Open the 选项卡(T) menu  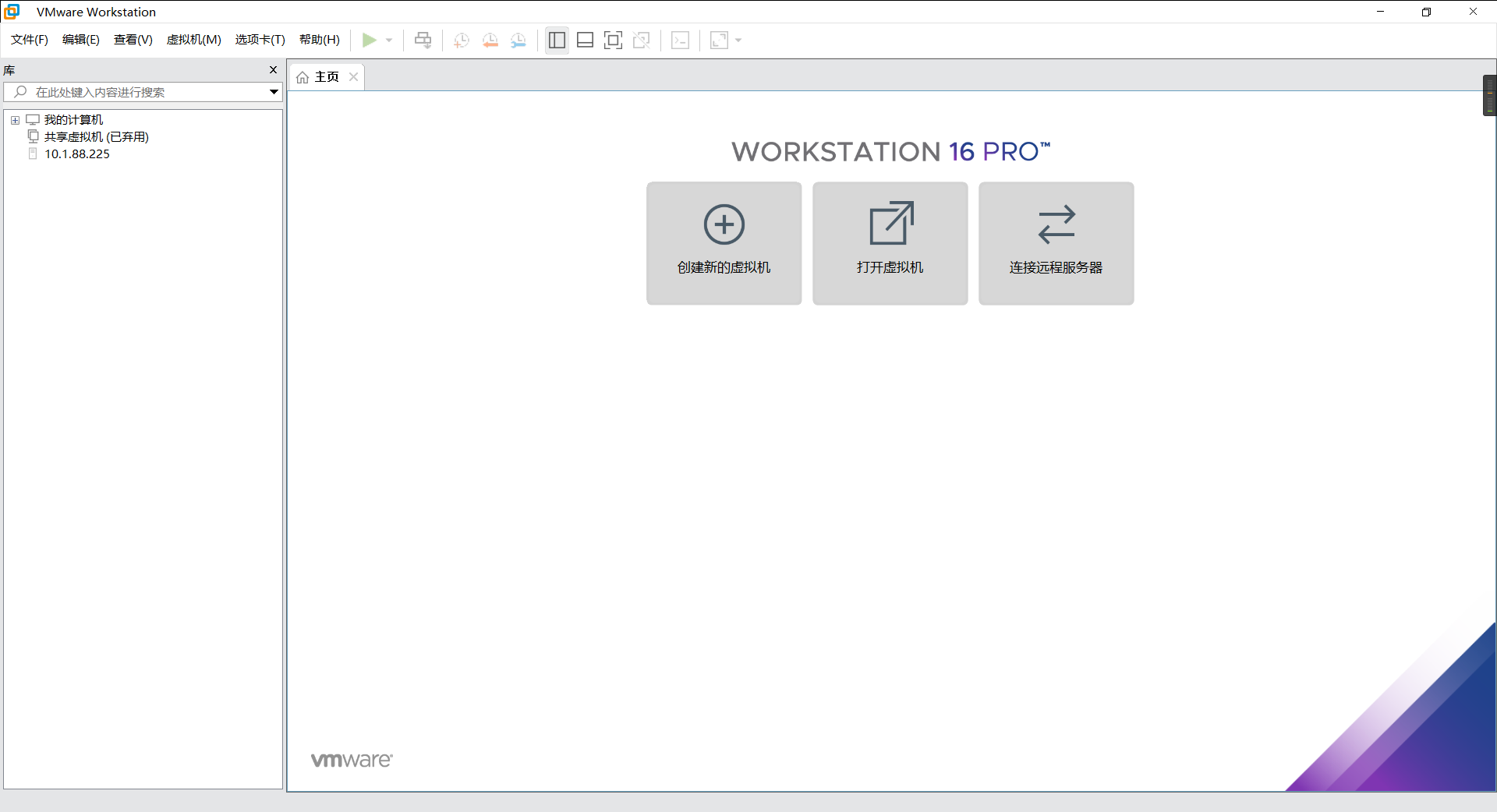(260, 40)
